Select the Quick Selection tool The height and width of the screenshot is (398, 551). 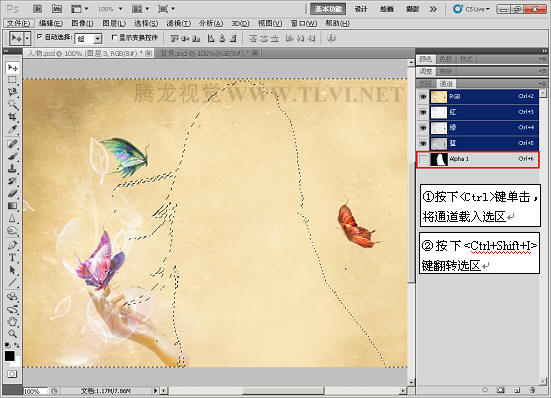click(13, 104)
